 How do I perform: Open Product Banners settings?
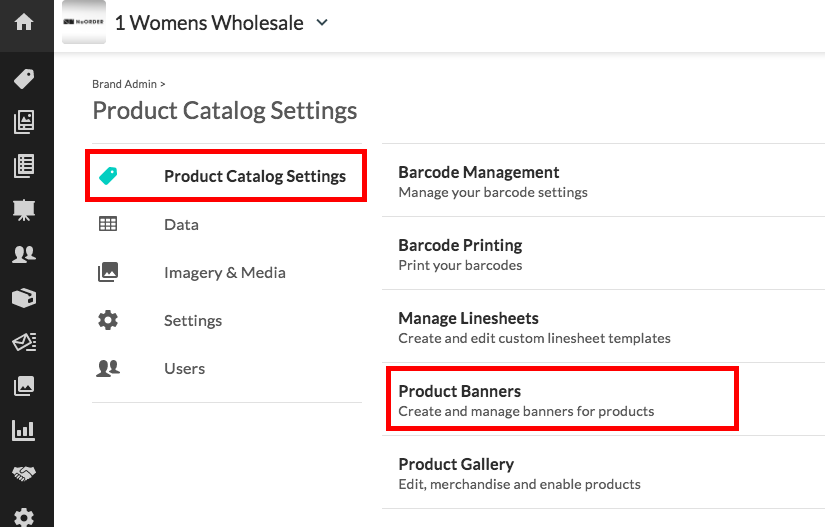[460, 391]
